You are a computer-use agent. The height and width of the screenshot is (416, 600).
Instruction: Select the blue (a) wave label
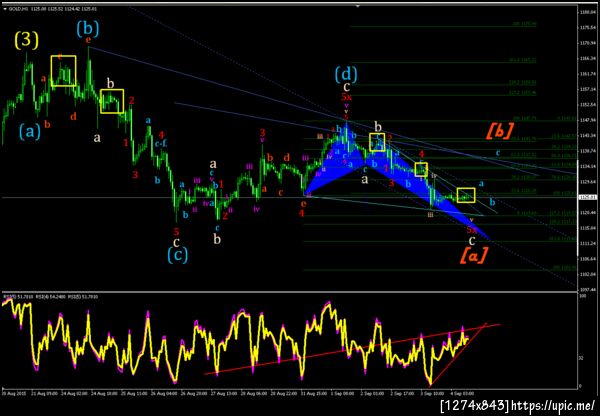(30, 132)
